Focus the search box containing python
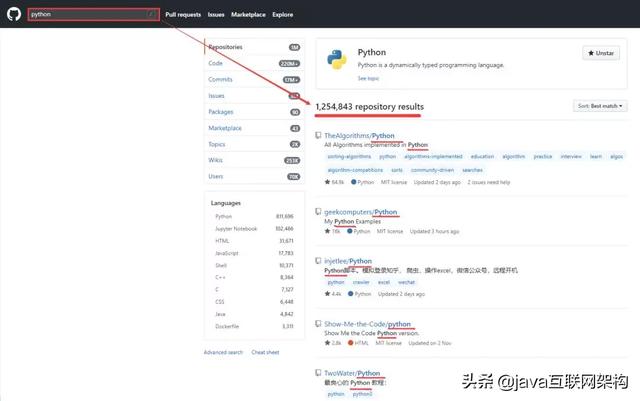This screenshot has height=401, width=640. 93,14
